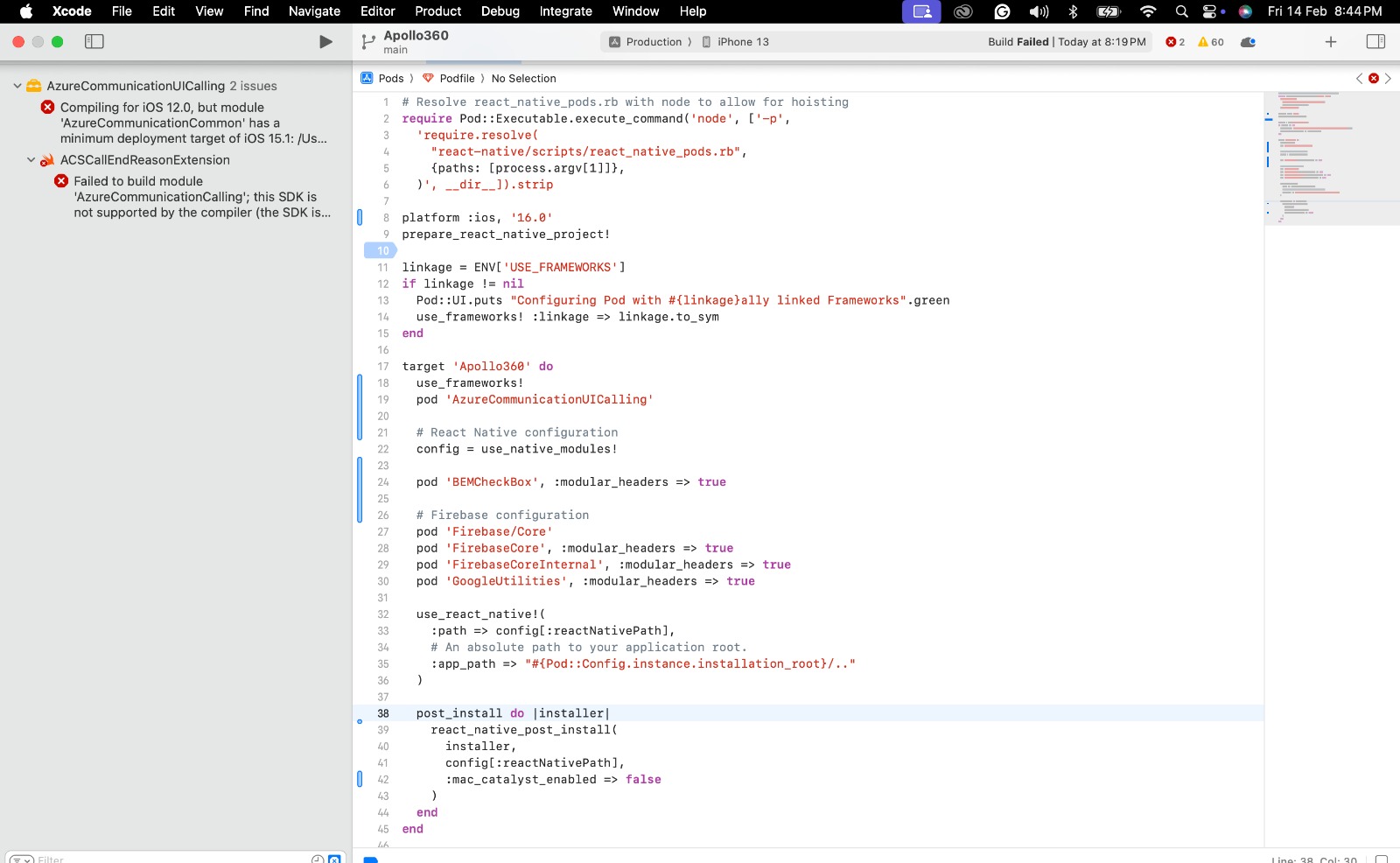Select the Production scheme in toolbar
The height and width of the screenshot is (863, 1400).
654,42
